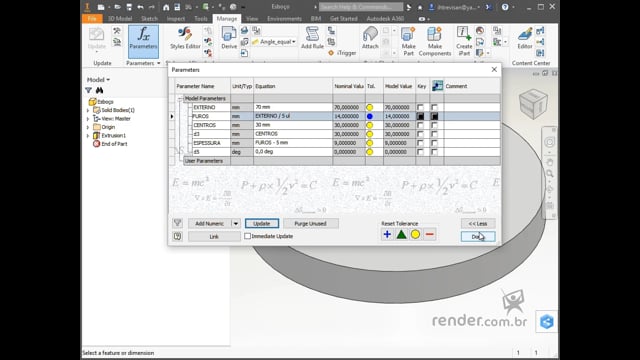Click the yellow tolerance dot for EXTERNO
The width and height of the screenshot is (640, 360).
point(369,107)
